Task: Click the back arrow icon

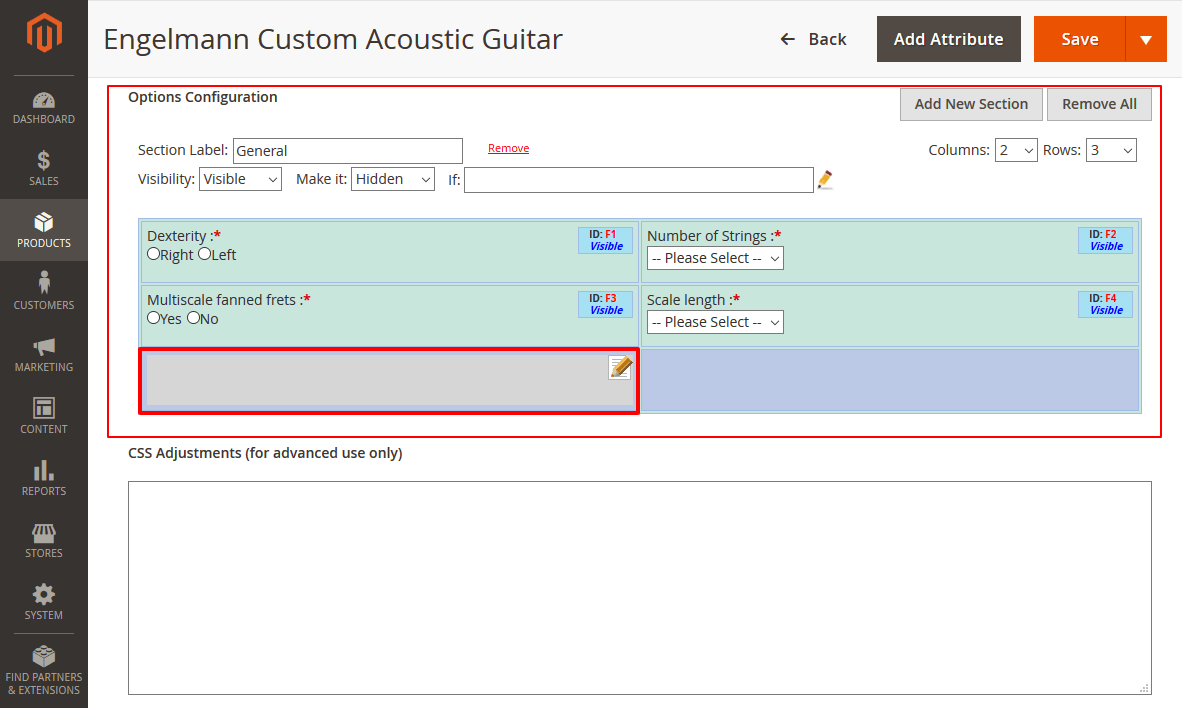Action: pyautogui.click(x=787, y=38)
